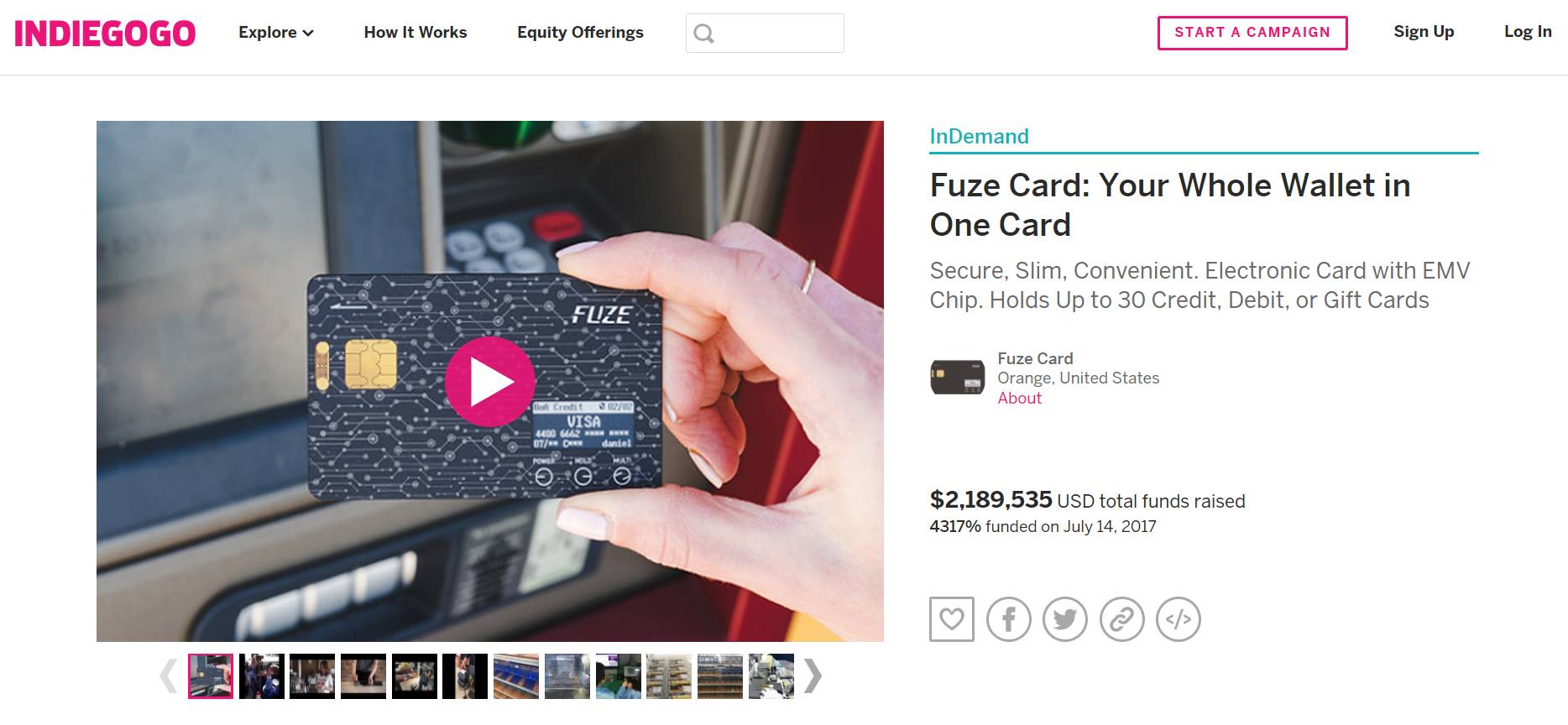1568x725 pixels.
Task: Click the Log In link
Action: (x=1528, y=32)
